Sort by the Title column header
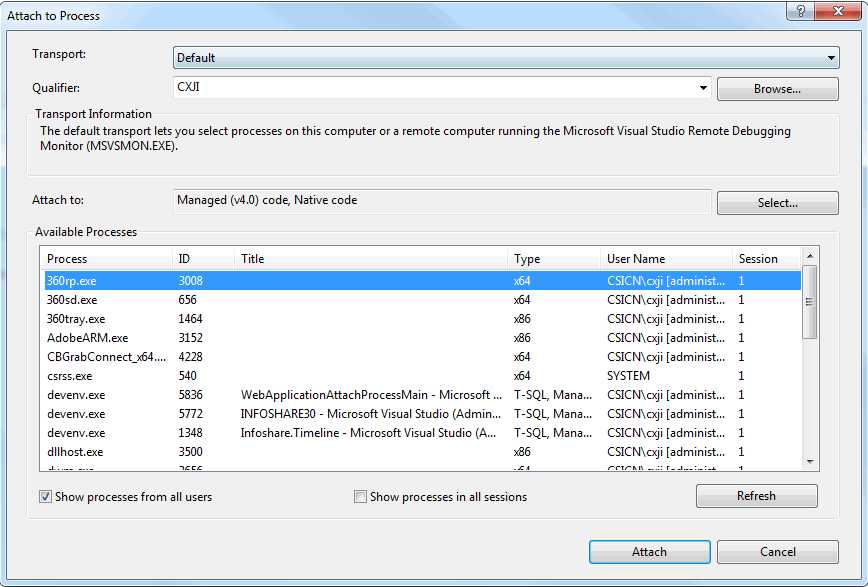 pyautogui.click(x=371, y=259)
